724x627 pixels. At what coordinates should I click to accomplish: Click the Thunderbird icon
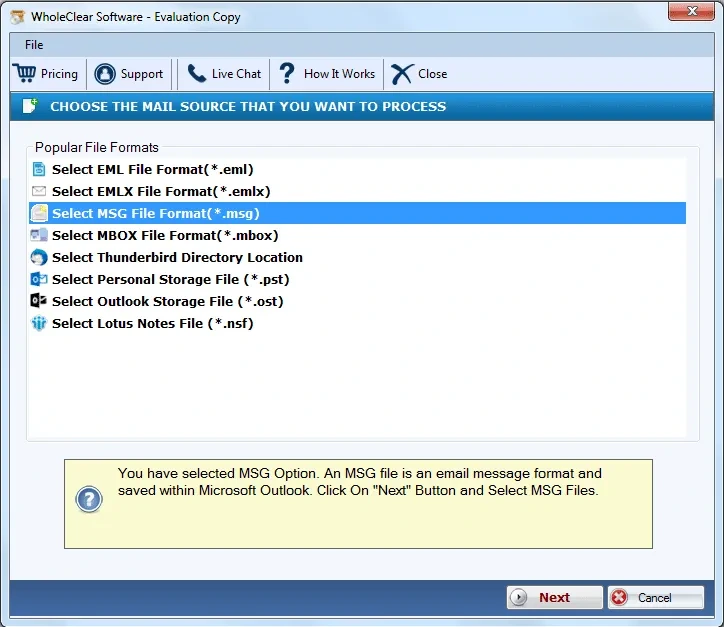coord(39,257)
